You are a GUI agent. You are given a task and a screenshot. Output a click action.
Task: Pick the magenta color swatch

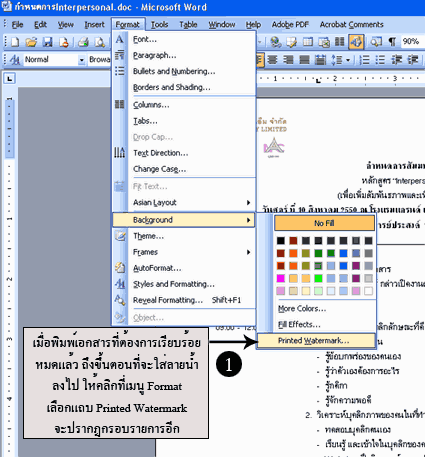pyautogui.click(x=281, y=278)
